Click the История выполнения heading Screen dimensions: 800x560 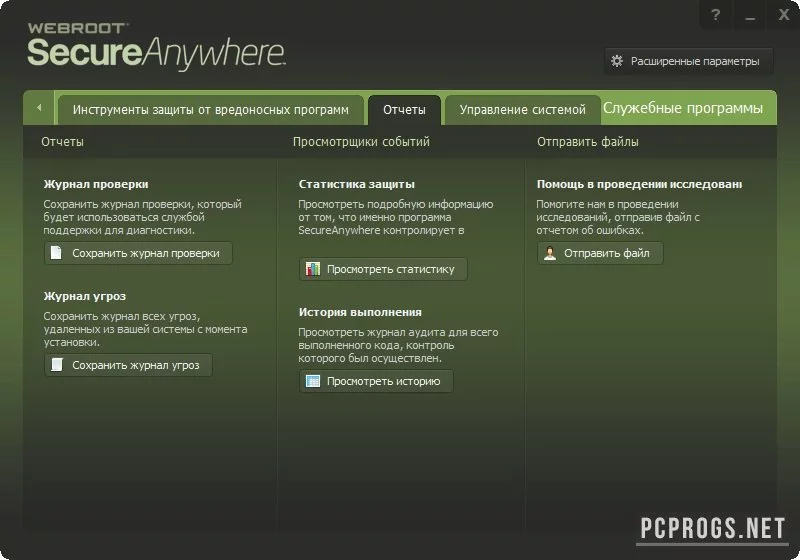point(360,312)
